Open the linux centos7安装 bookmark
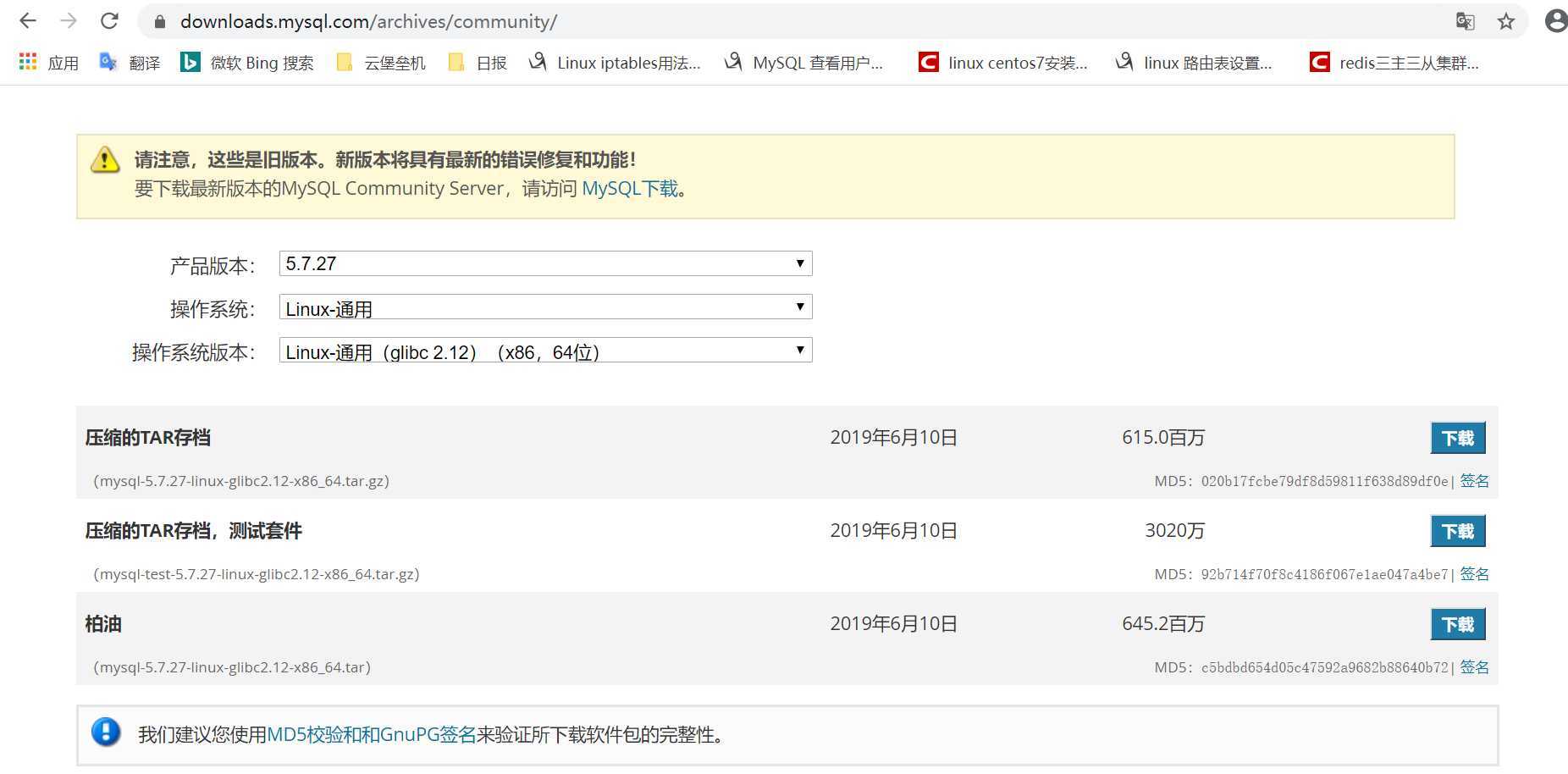 [1003, 63]
